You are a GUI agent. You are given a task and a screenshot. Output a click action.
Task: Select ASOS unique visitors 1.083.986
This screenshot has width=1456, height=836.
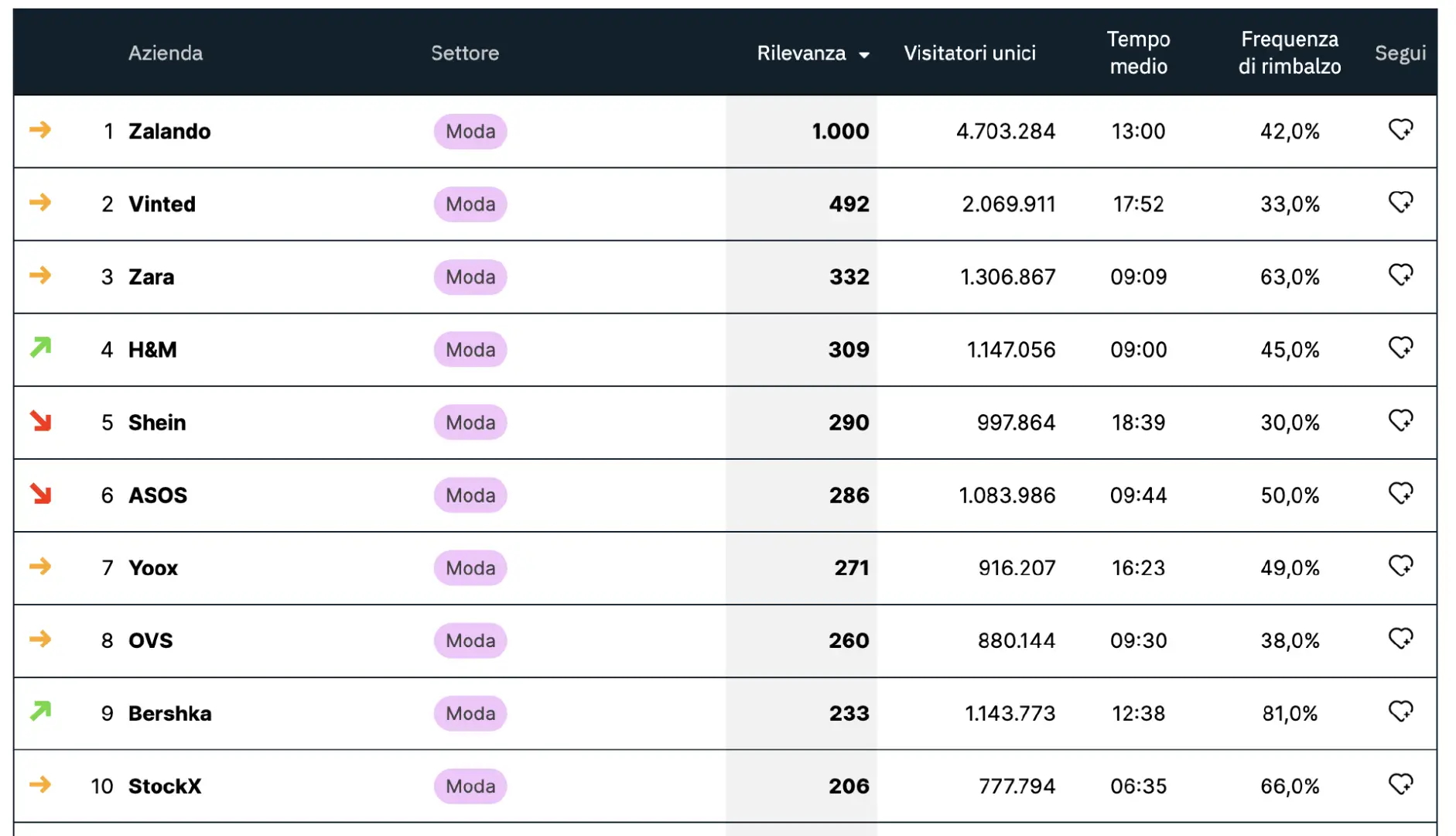click(x=1007, y=495)
